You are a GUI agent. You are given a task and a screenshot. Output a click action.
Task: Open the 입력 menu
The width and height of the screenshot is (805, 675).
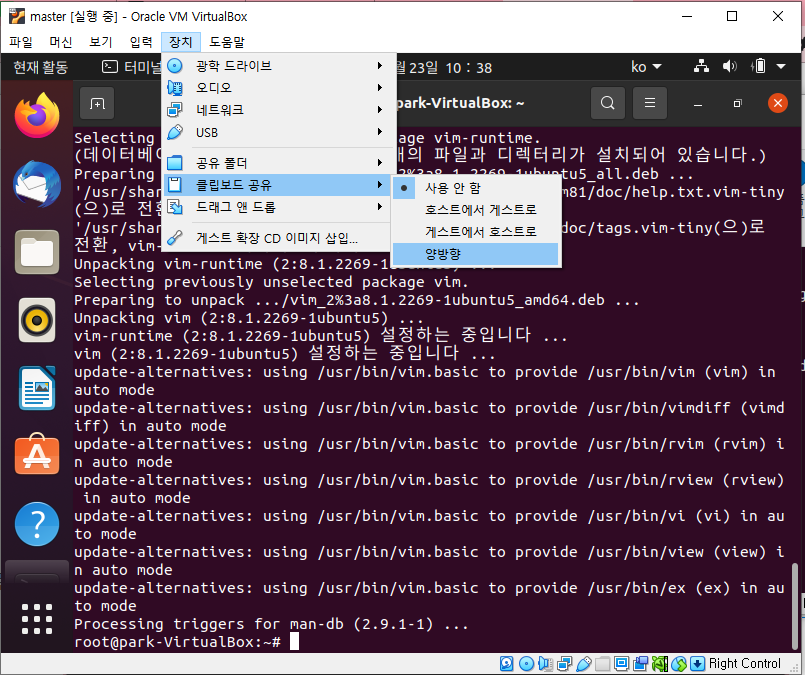[x=141, y=42]
